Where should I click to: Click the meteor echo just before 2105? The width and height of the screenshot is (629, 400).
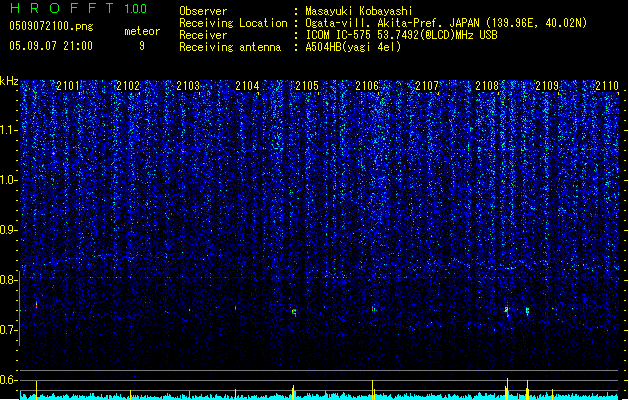[x=294, y=313]
